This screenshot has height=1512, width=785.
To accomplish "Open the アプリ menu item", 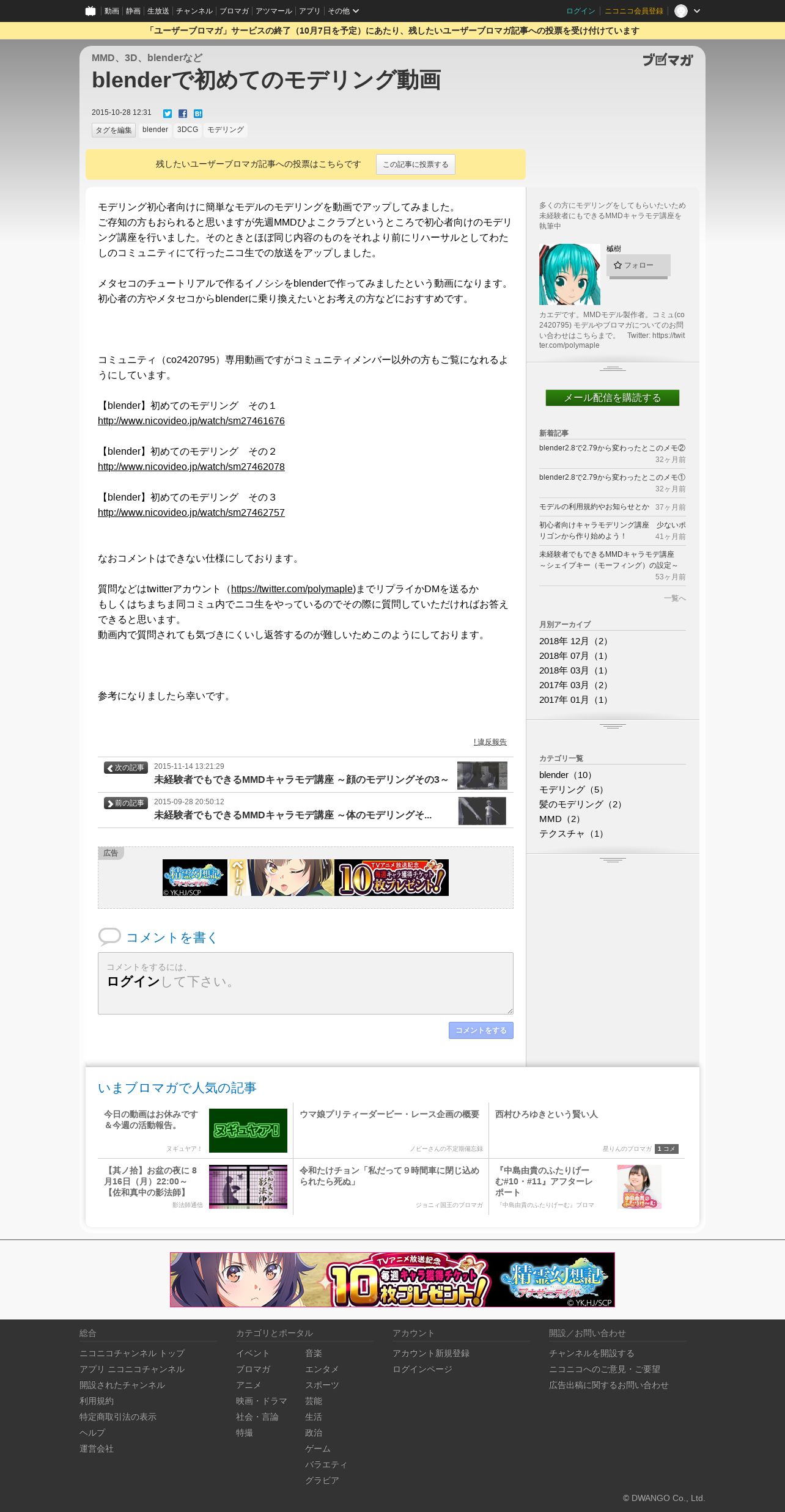I will (x=310, y=11).
